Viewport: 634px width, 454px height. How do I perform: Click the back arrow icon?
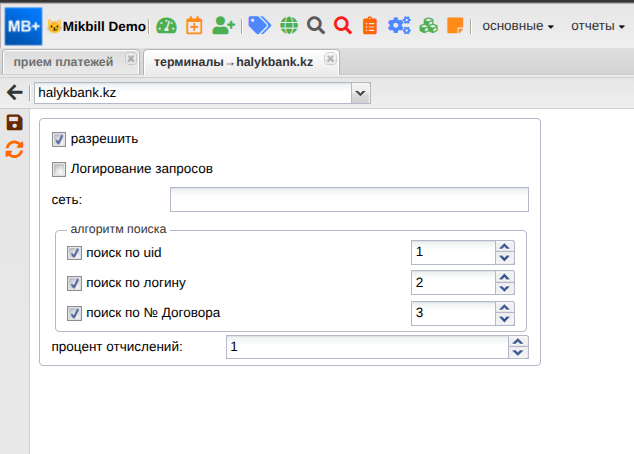pyautogui.click(x=15, y=93)
